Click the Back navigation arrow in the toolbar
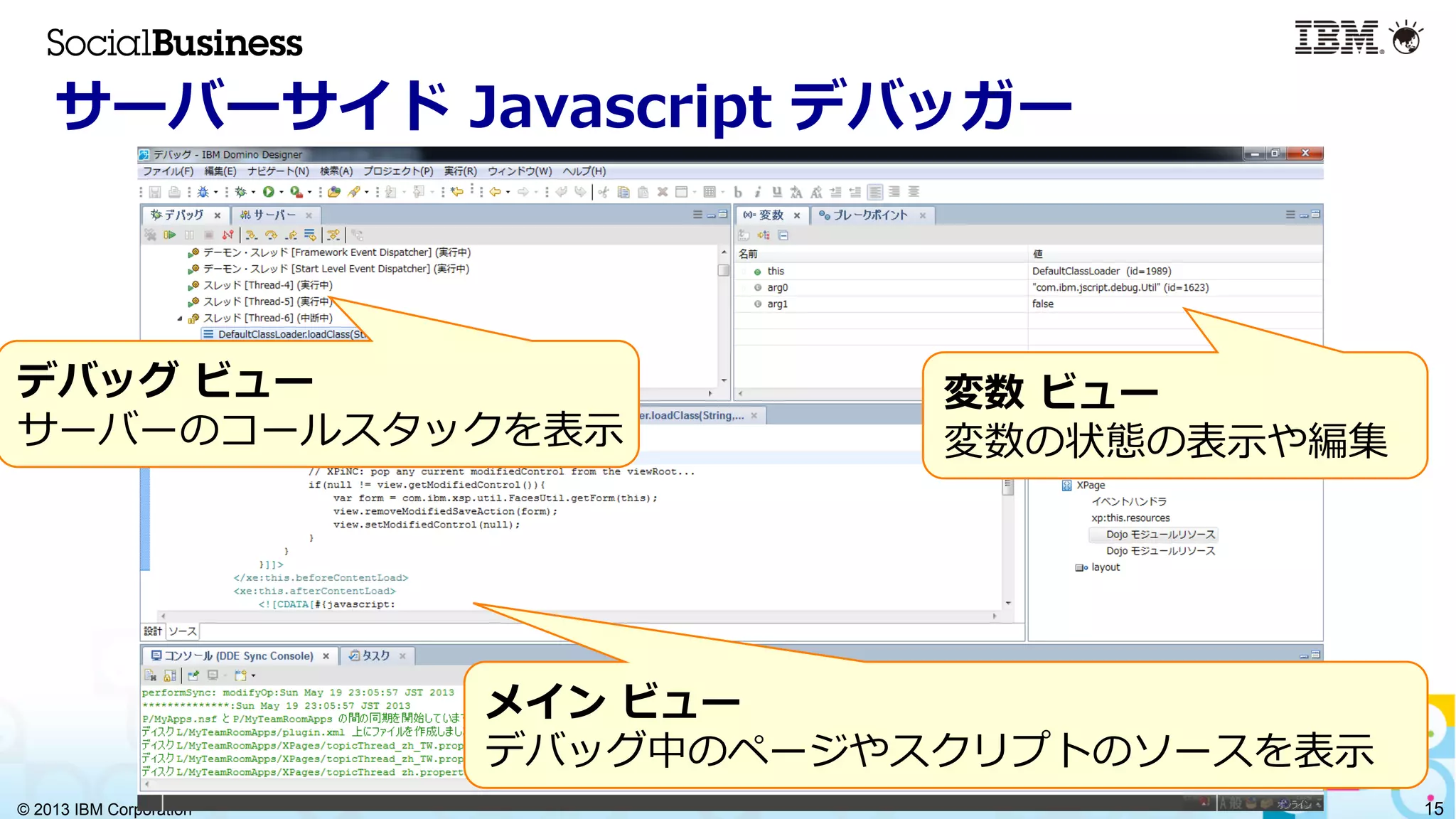 [495, 192]
